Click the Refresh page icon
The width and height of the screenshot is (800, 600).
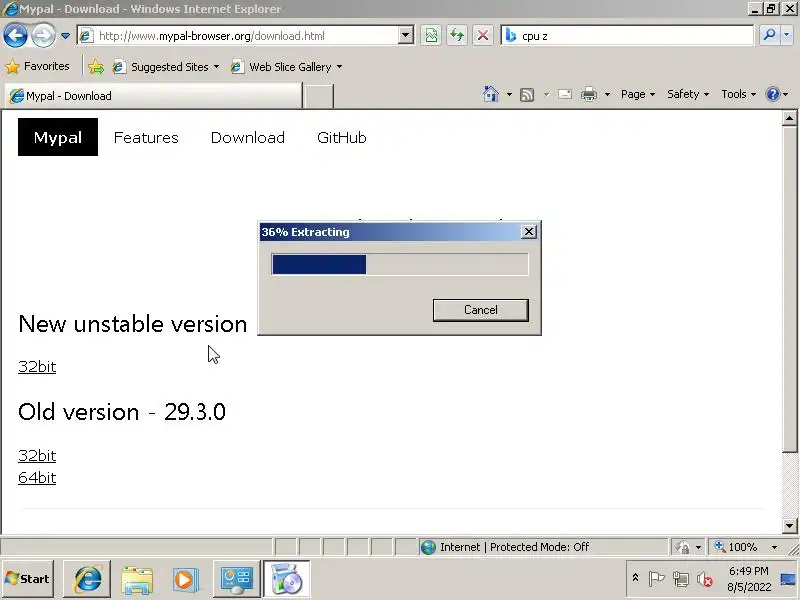457,36
